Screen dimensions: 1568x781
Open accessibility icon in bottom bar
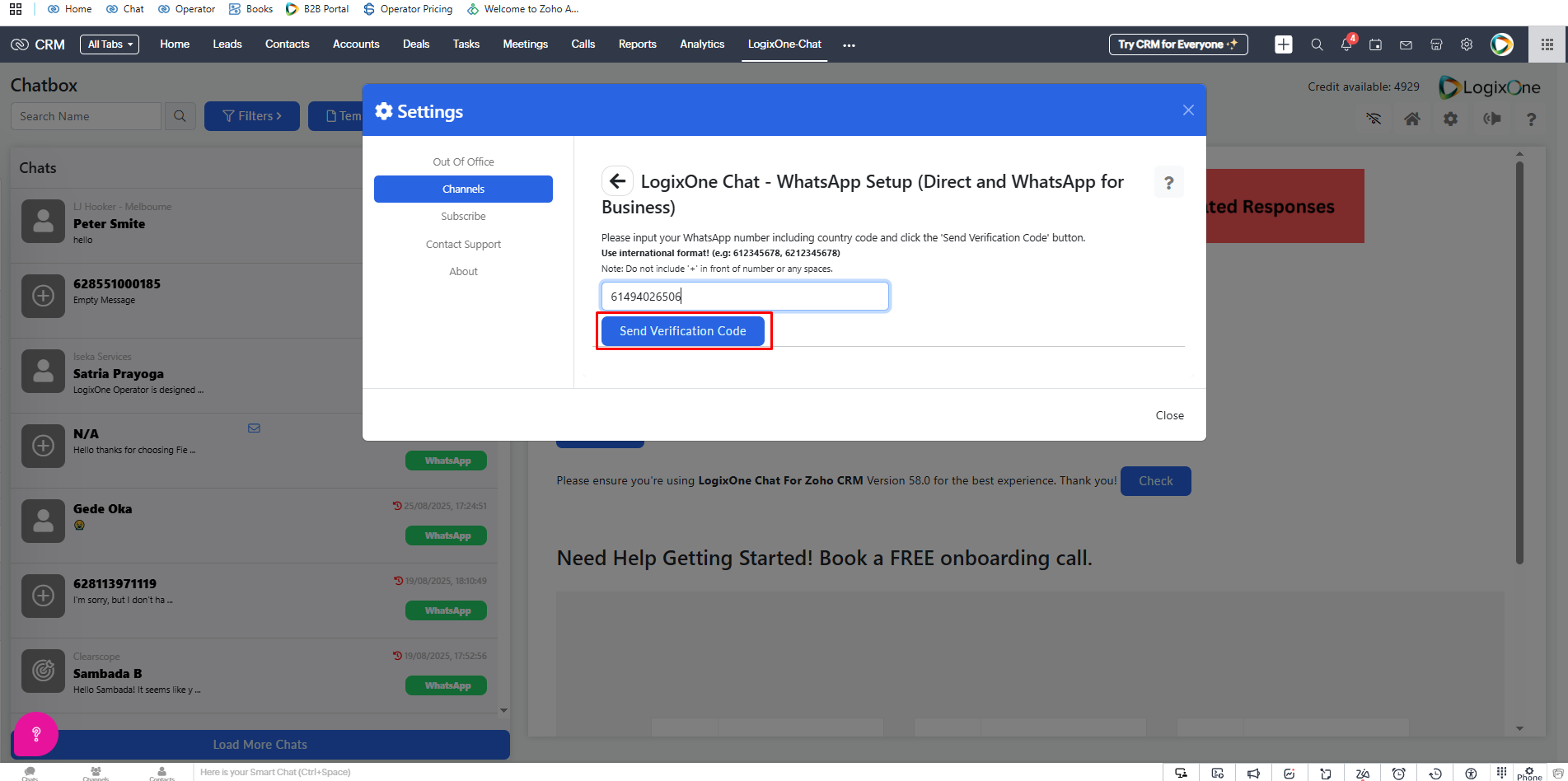click(x=1471, y=773)
